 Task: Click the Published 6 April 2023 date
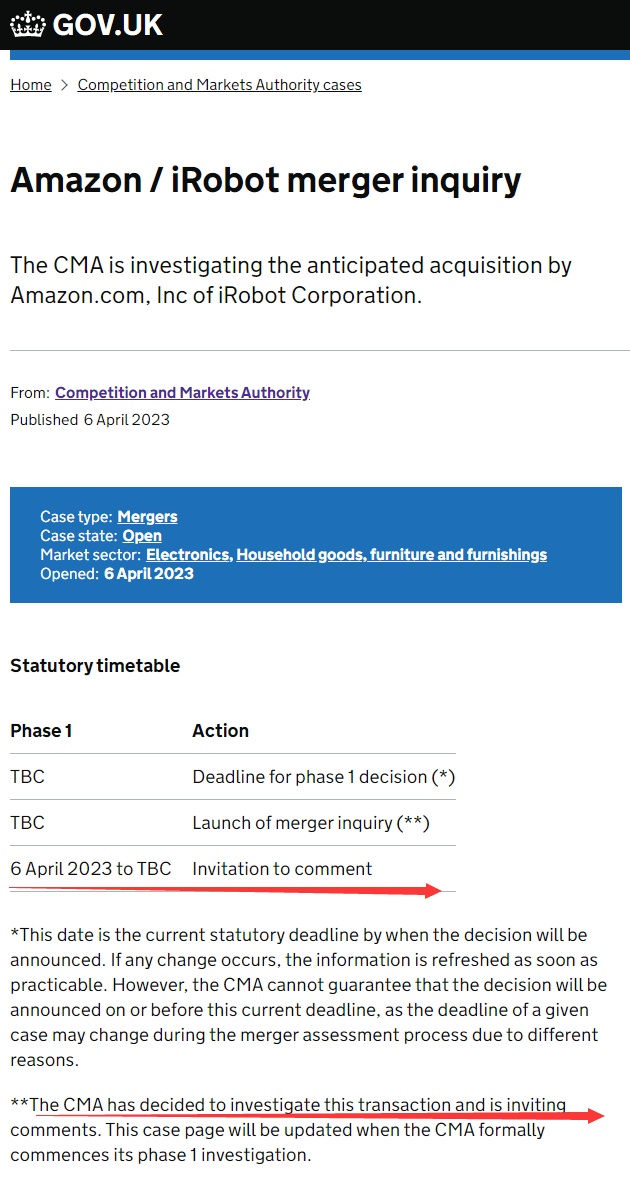pos(90,420)
